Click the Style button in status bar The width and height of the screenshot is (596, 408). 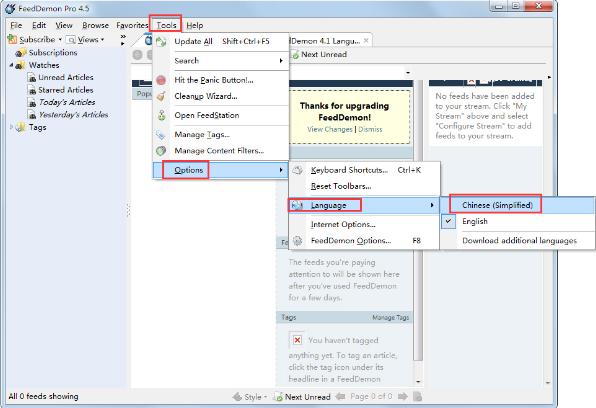click(250, 397)
